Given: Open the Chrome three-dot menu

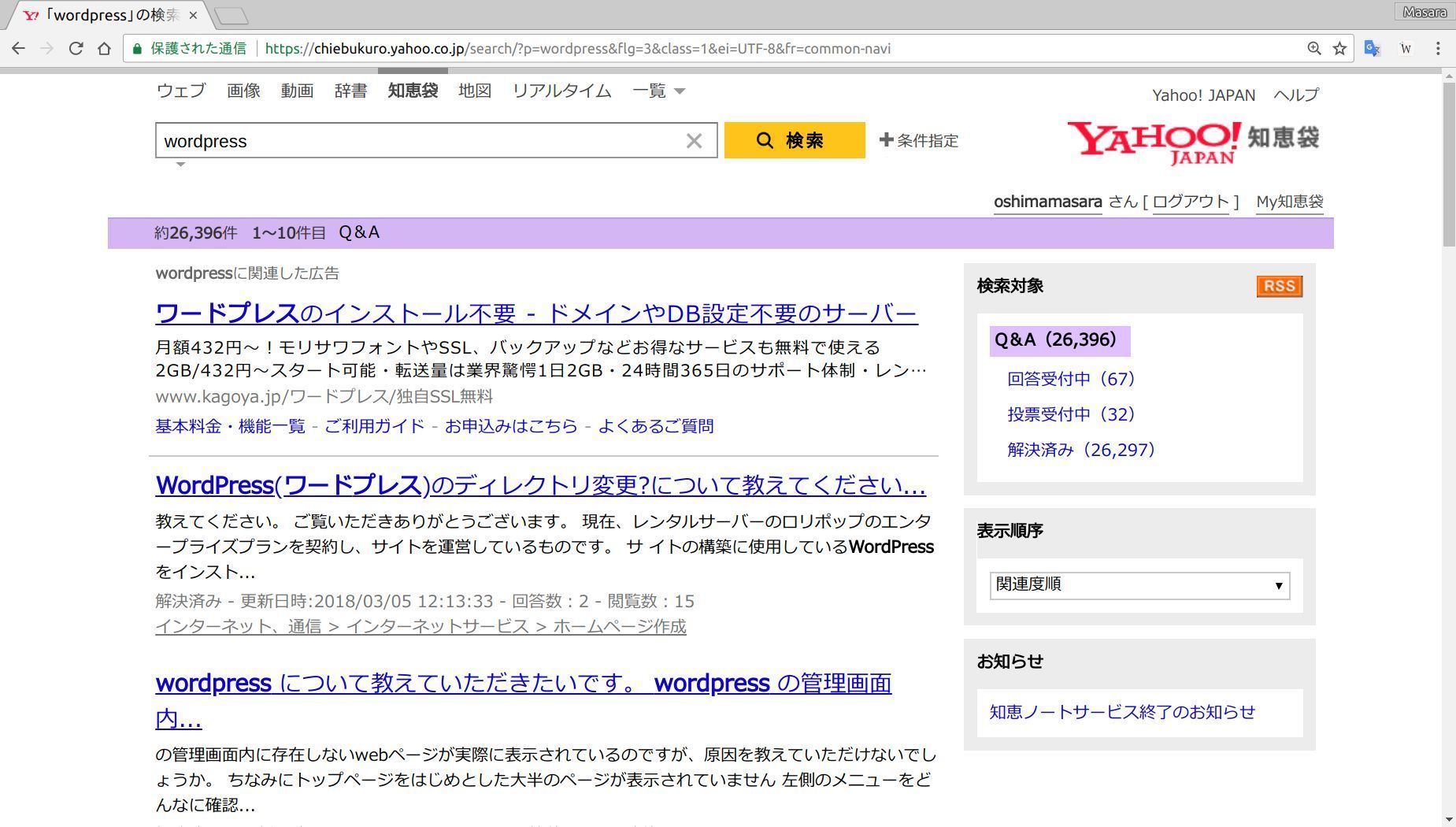Looking at the screenshot, I should click(1438, 49).
